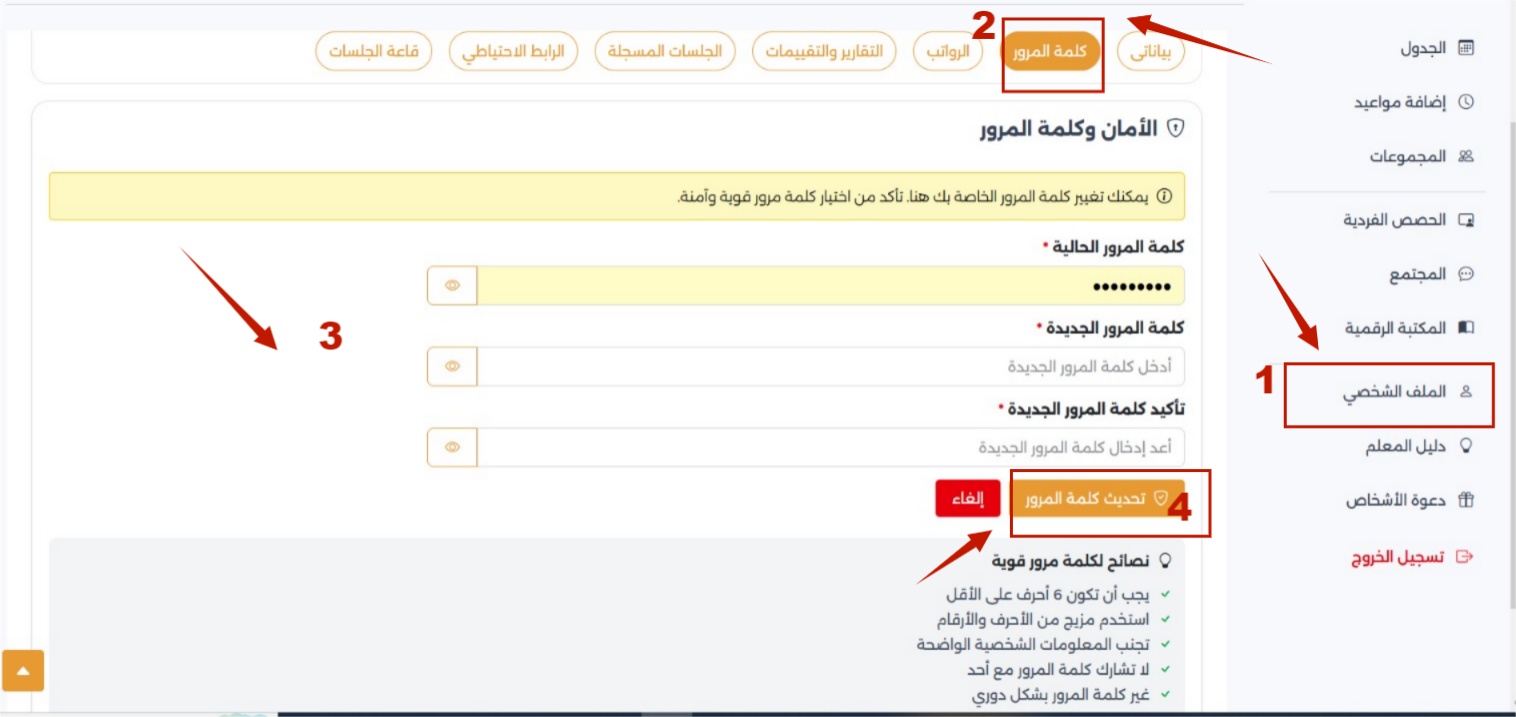Toggle visibility of the new password field
This screenshot has height=717, width=1516.
[x=452, y=367]
